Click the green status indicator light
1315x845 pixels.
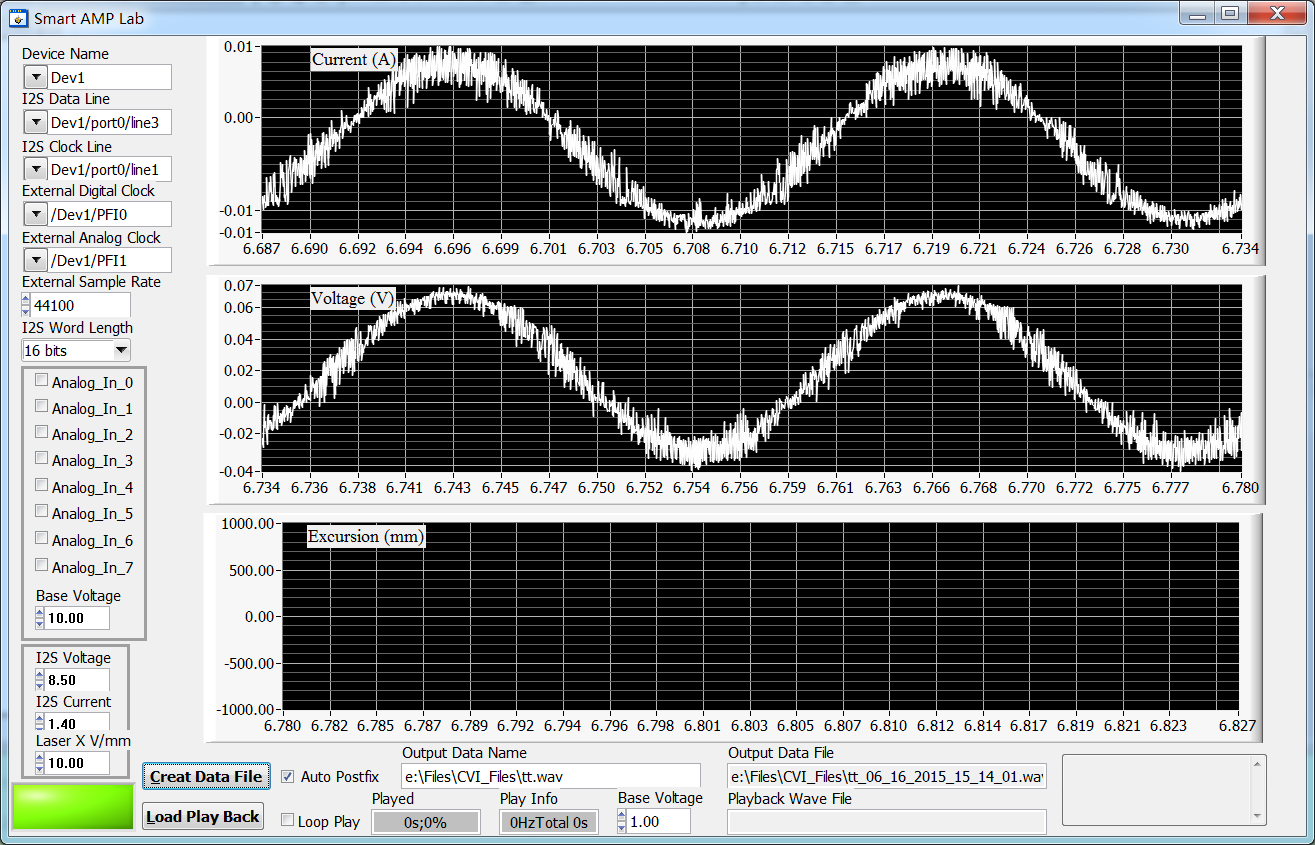(72, 807)
